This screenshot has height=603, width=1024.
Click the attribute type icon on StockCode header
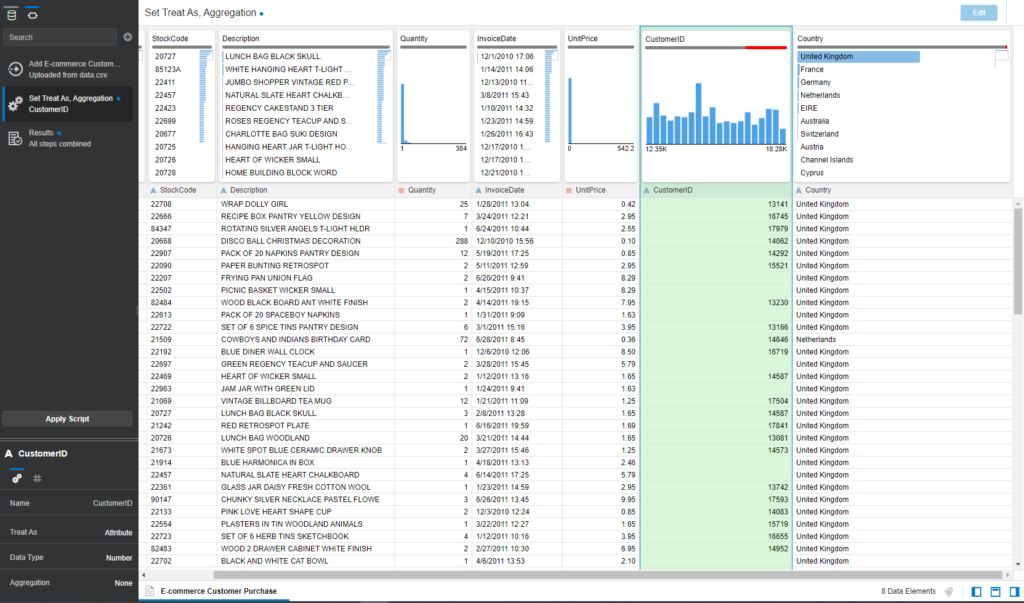point(153,191)
